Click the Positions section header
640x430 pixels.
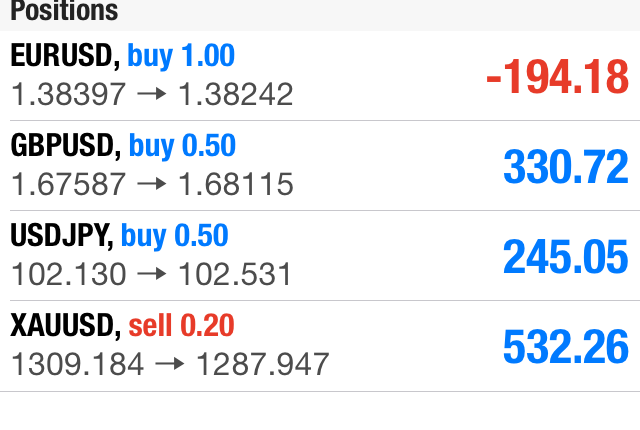click(x=64, y=12)
